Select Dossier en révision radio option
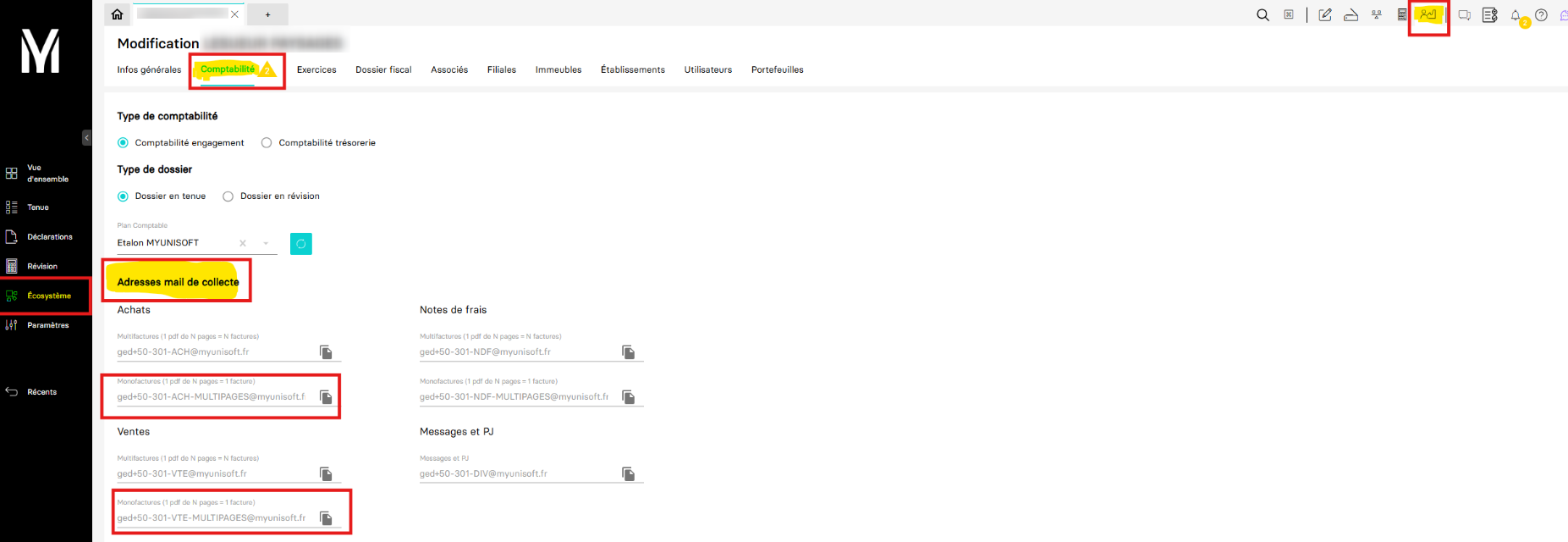This screenshot has height=542, width=1568. [228, 196]
